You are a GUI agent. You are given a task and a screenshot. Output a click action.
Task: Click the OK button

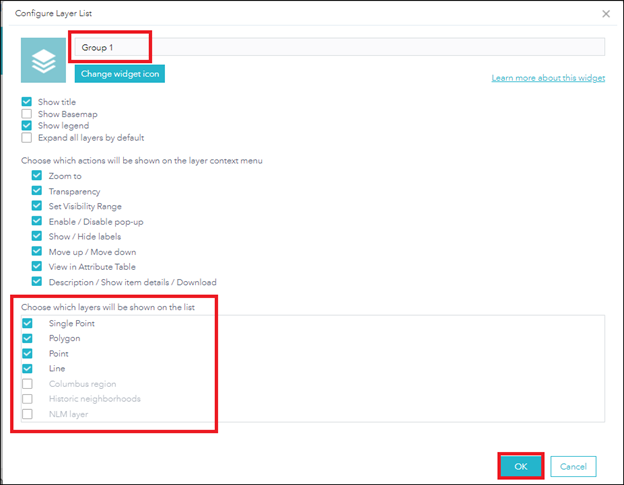[521, 466]
